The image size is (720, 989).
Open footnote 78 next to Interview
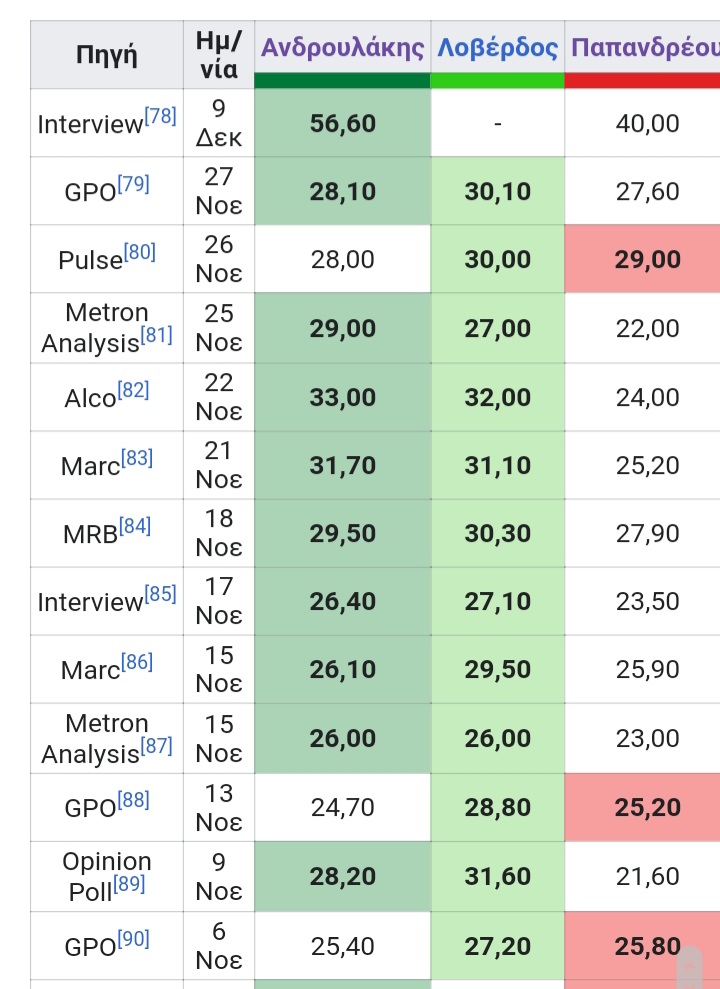(x=160, y=116)
